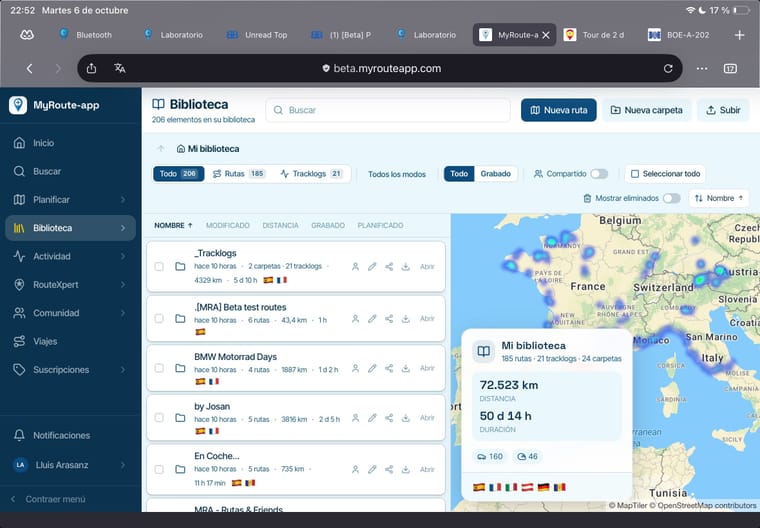
Task: Check the _Tracklogs folder checkbox
Action: [159, 266]
